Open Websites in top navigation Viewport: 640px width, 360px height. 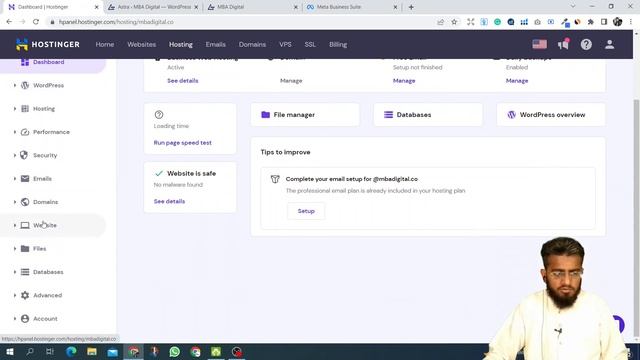click(x=142, y=44)
